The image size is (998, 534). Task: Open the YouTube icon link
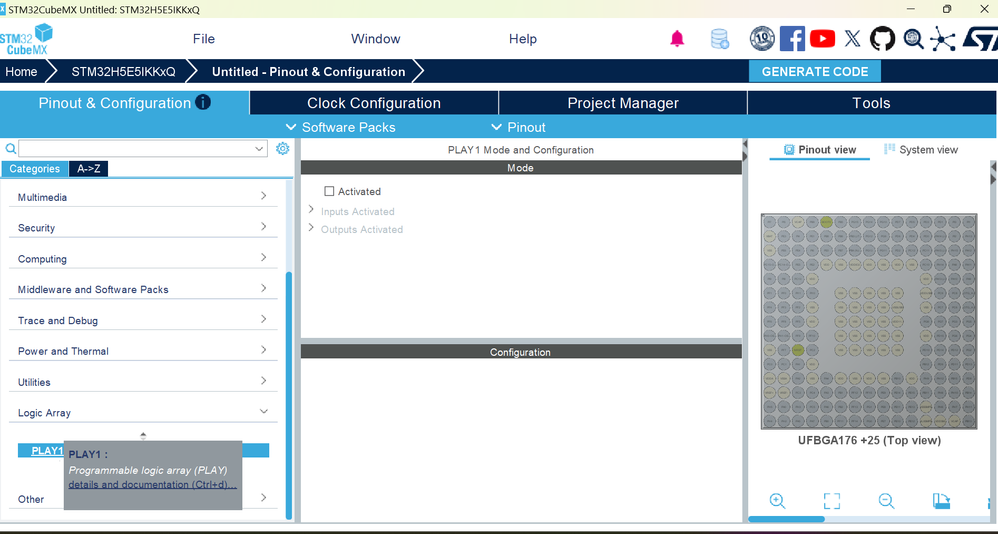click(x=822, y=39)
